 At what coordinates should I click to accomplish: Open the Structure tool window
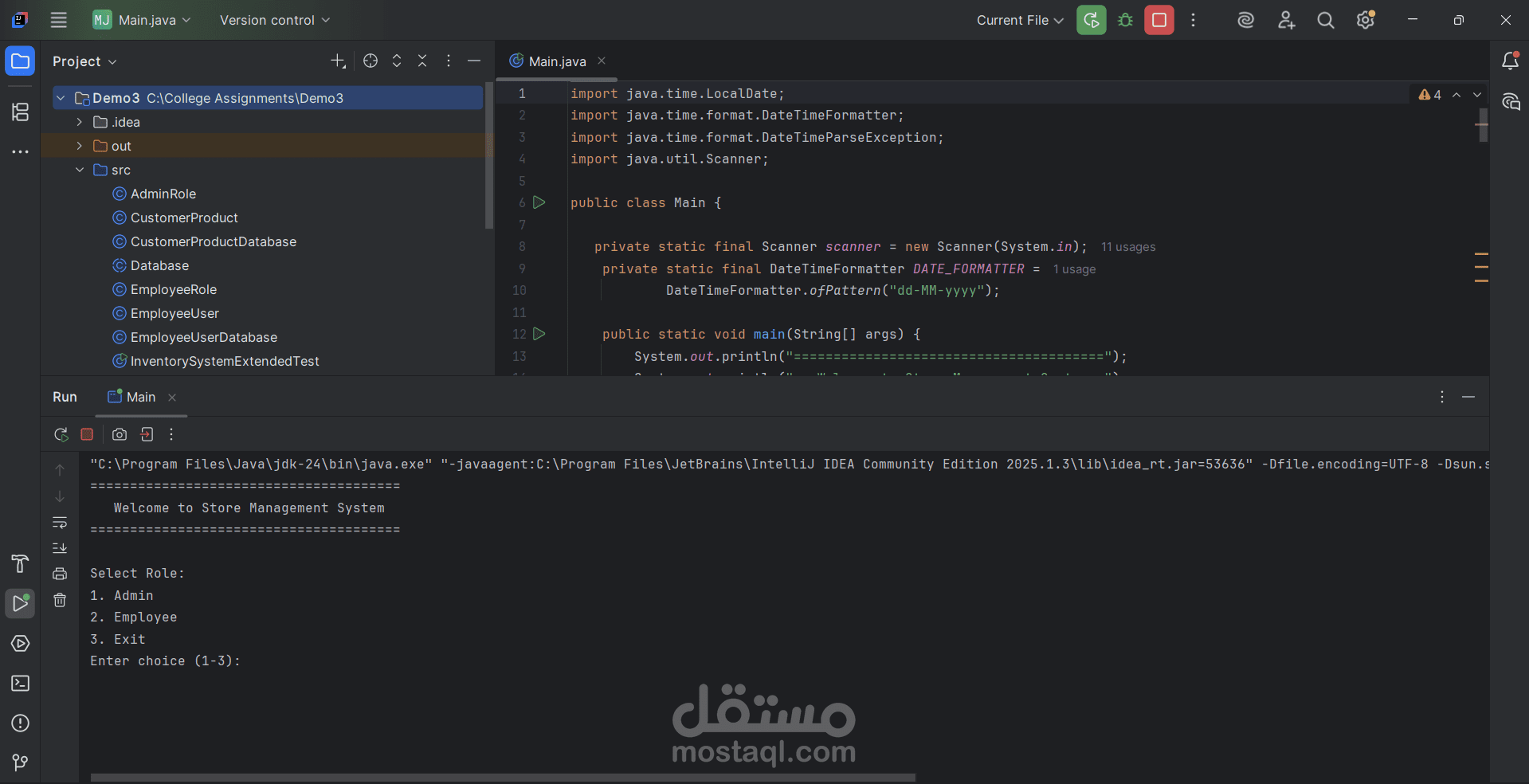[x=20, y=112]
